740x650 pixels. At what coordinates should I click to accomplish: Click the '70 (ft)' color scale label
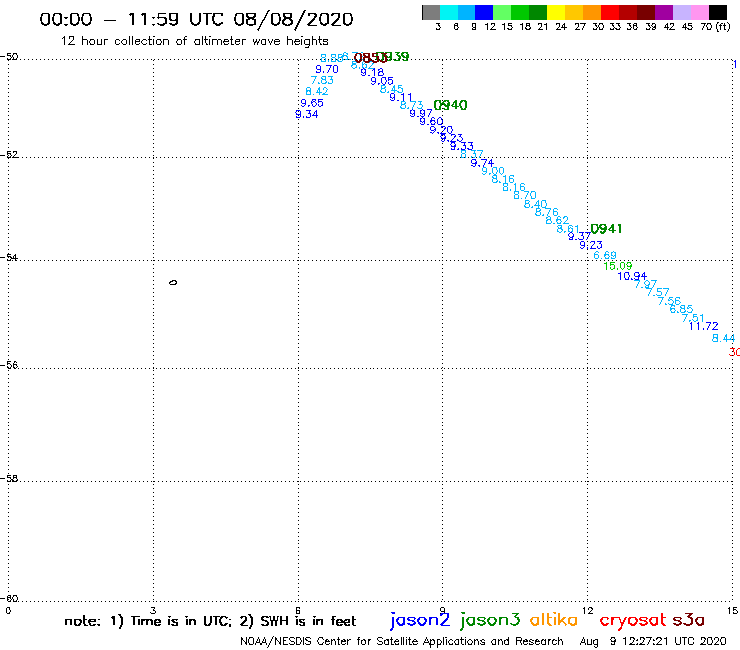[715, 26]
